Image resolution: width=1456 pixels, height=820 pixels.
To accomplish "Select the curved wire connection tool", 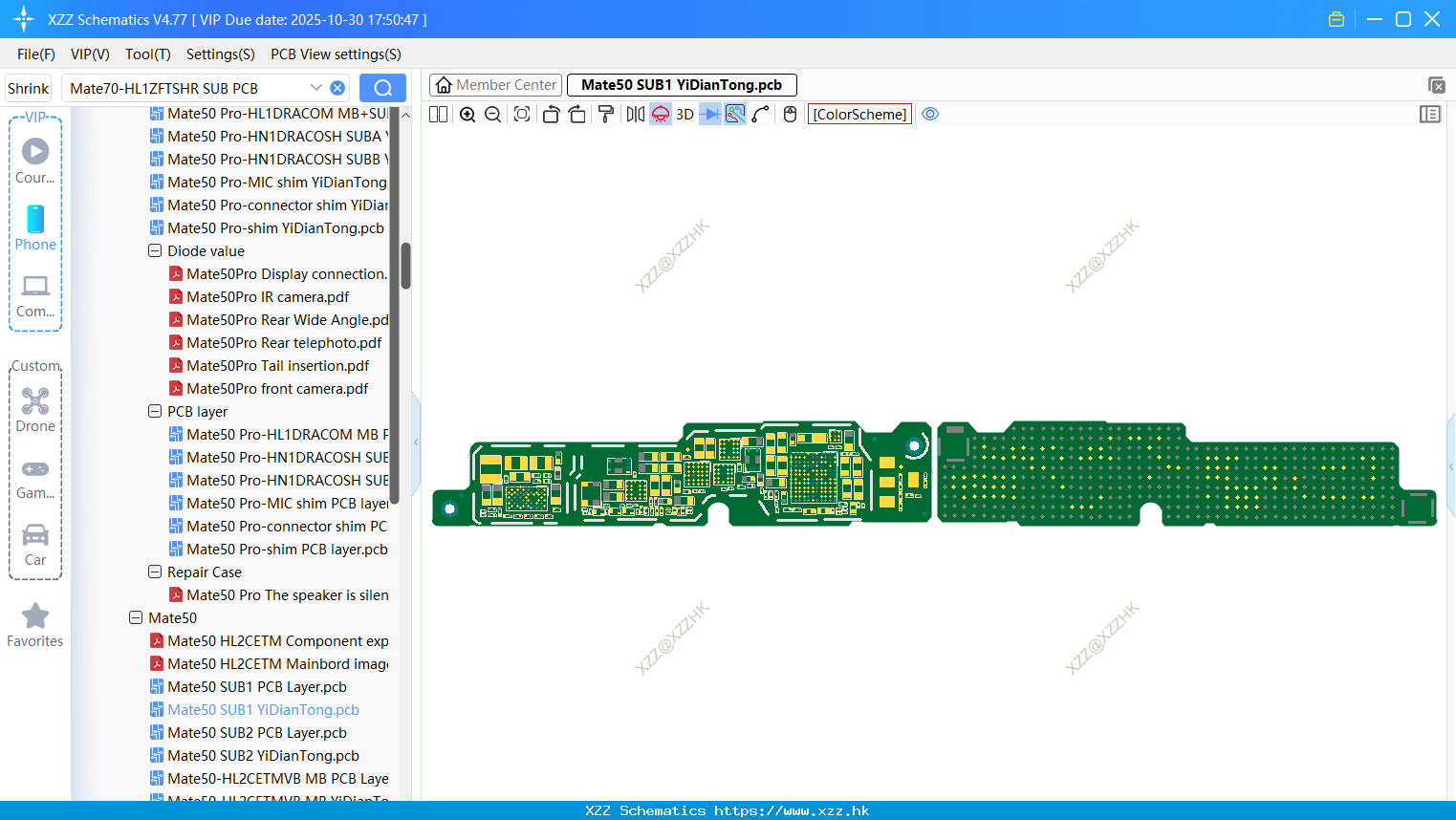I will 761,115.
